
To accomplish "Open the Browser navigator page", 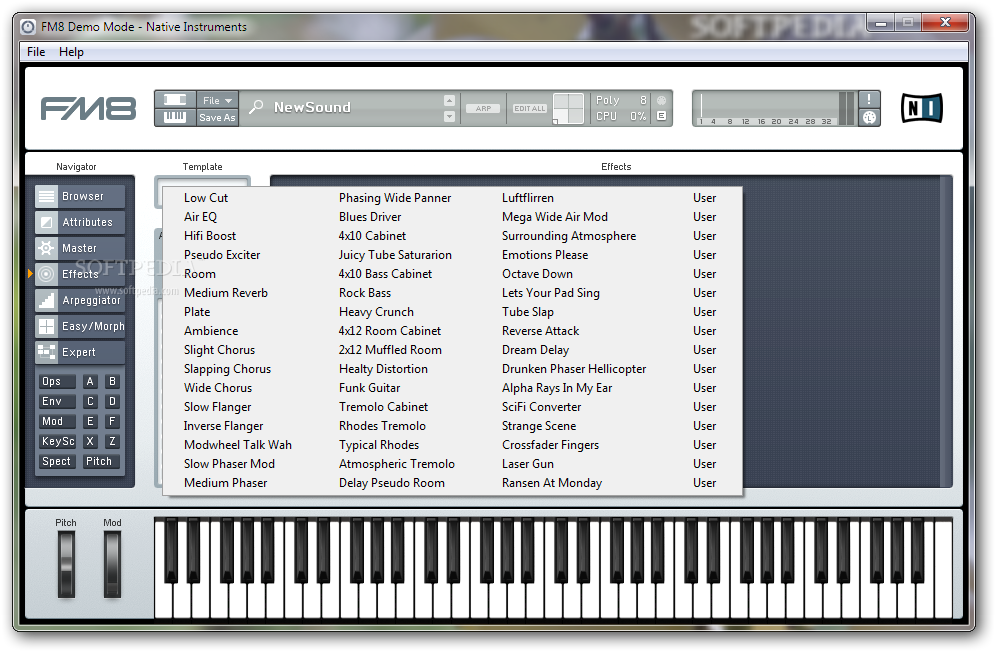I will pyautogui.click(x=80, y=196).
